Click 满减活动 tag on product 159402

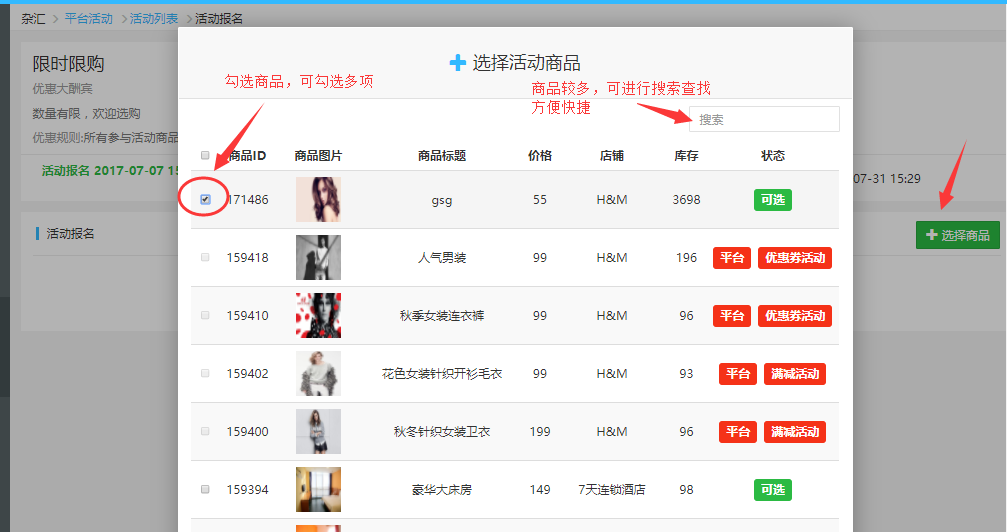pyautogui.click(x=795, y=374)
